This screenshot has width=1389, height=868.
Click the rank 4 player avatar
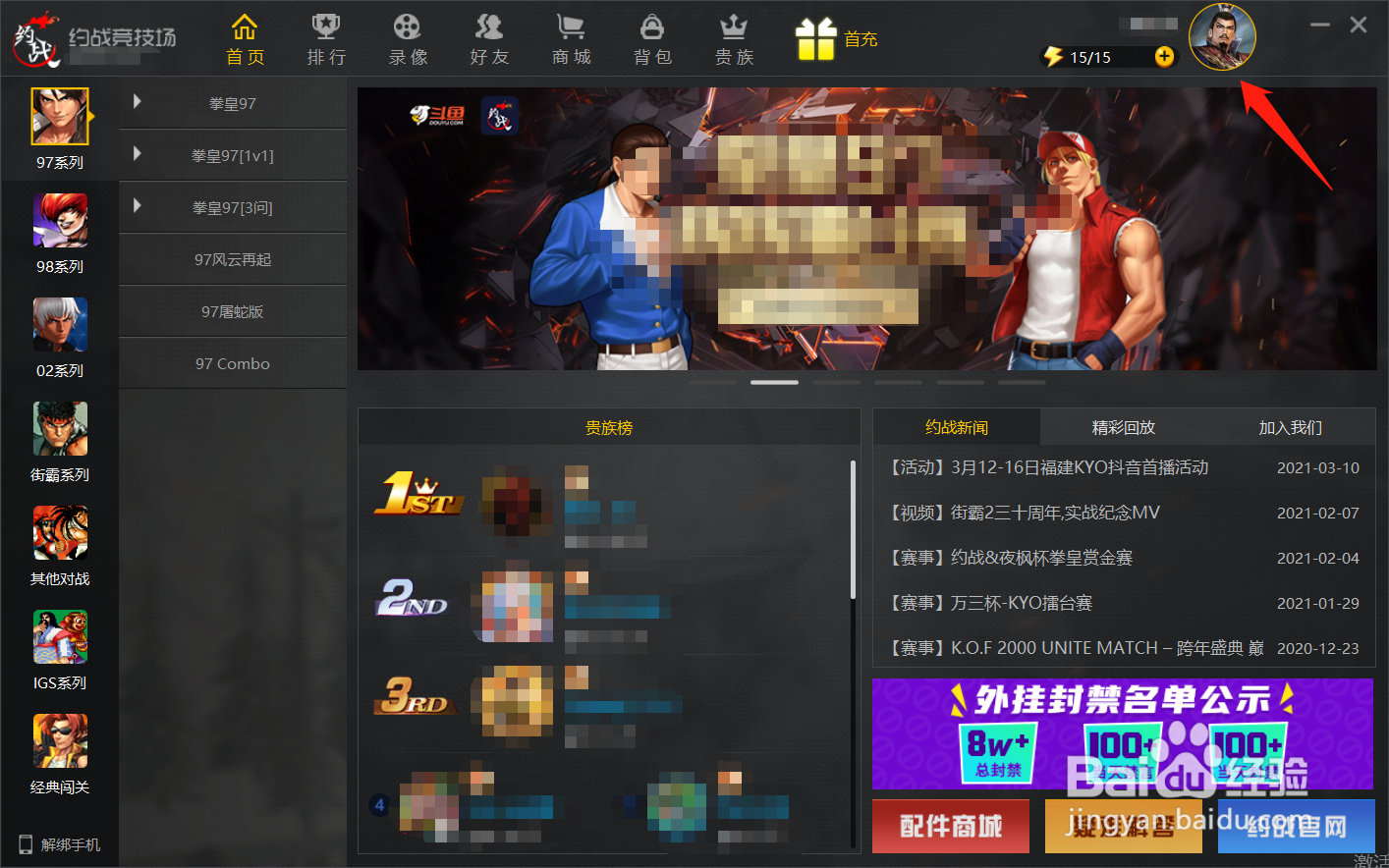(x=430, y=805)
